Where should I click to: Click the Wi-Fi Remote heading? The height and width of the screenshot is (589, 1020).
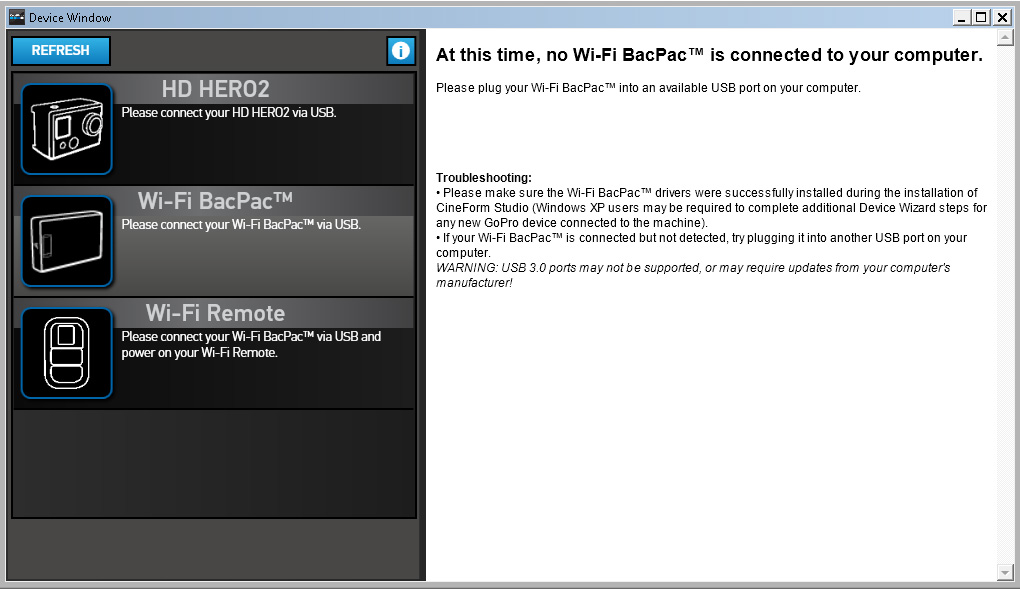[215, 312]
